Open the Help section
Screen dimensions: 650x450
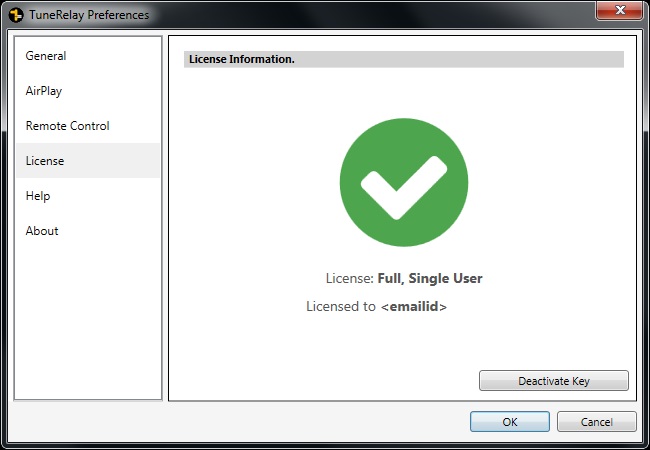[x=38, y=196]
